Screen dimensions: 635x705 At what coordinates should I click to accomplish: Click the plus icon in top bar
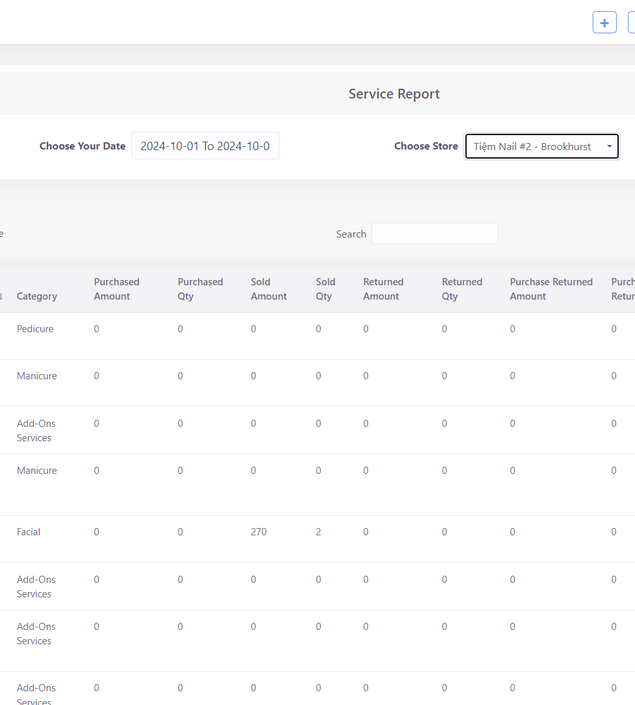604,22
